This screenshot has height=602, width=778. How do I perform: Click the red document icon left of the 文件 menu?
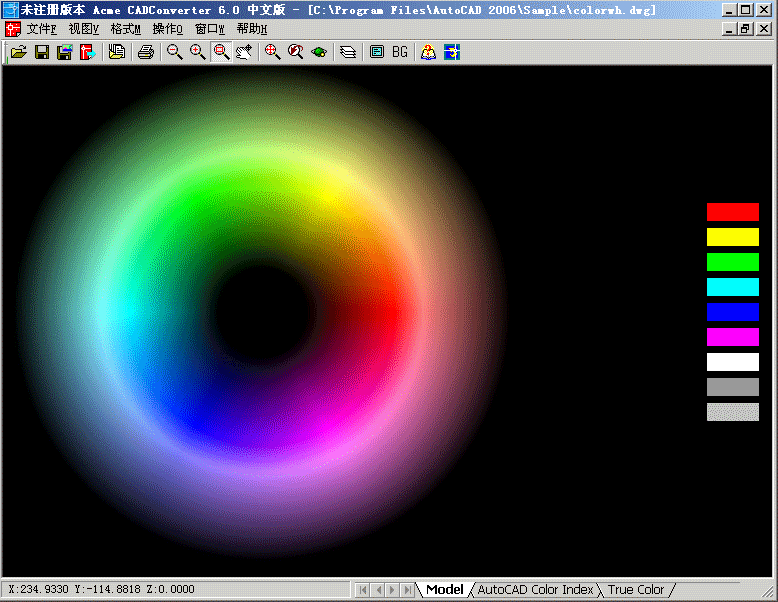point(13,29)
